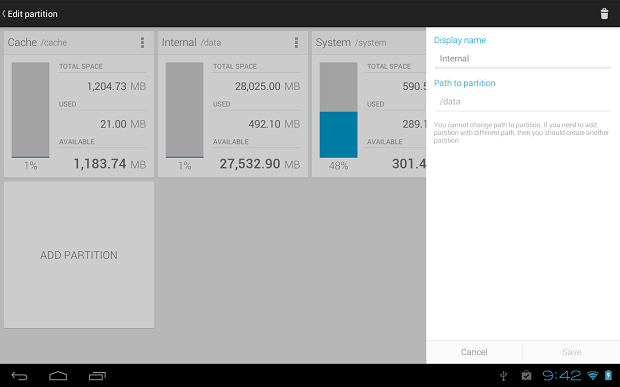Open Cache partition overflow menu
620x387 pixels.
pos(142,42)
